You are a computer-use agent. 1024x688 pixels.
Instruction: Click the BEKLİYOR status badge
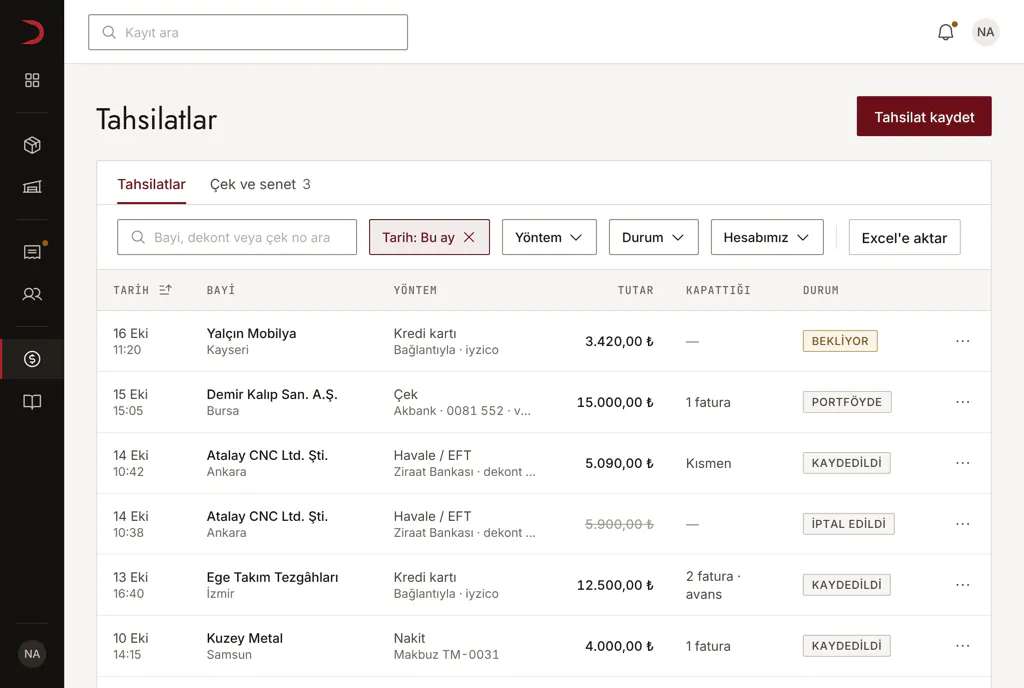tap(840, 341)
